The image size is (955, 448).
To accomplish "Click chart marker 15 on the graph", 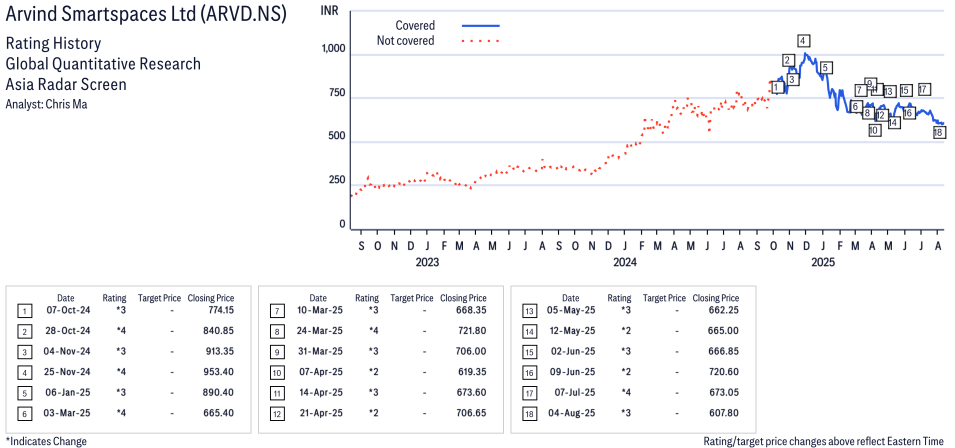I will [906, 90].
